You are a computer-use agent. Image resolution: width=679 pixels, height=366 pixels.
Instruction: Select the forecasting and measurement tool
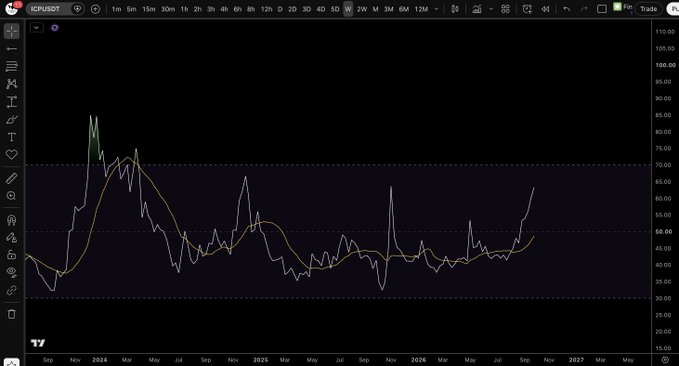(x=12, y=102)
